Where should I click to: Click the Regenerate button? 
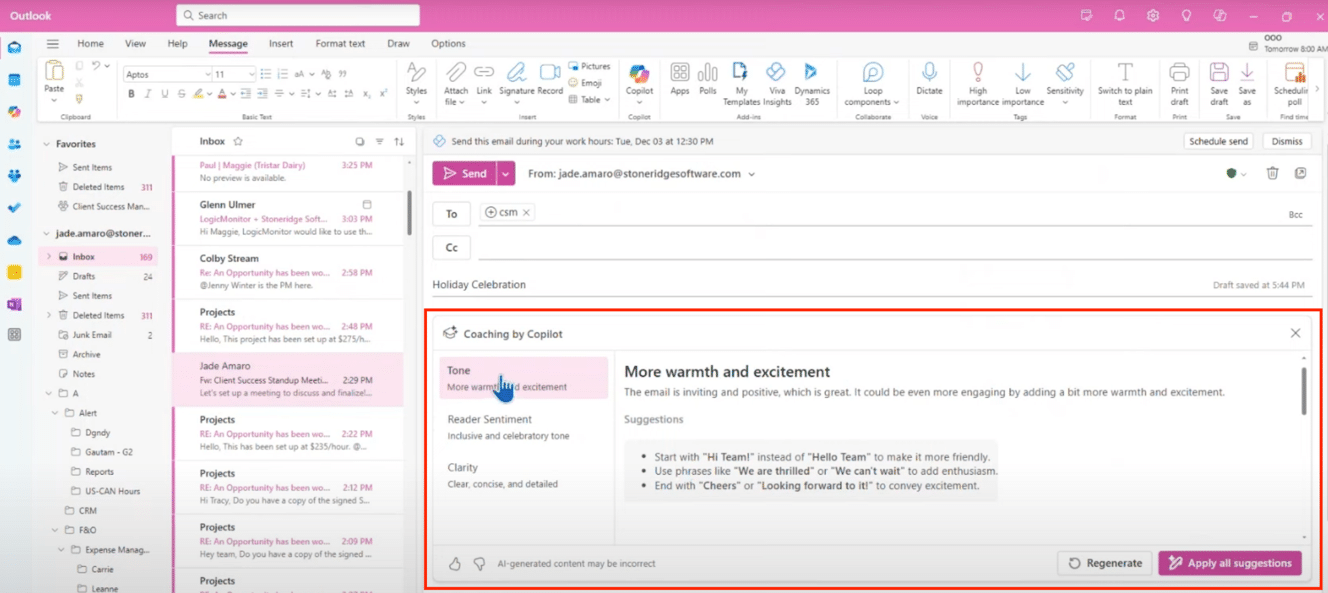tap(1105, 563)
